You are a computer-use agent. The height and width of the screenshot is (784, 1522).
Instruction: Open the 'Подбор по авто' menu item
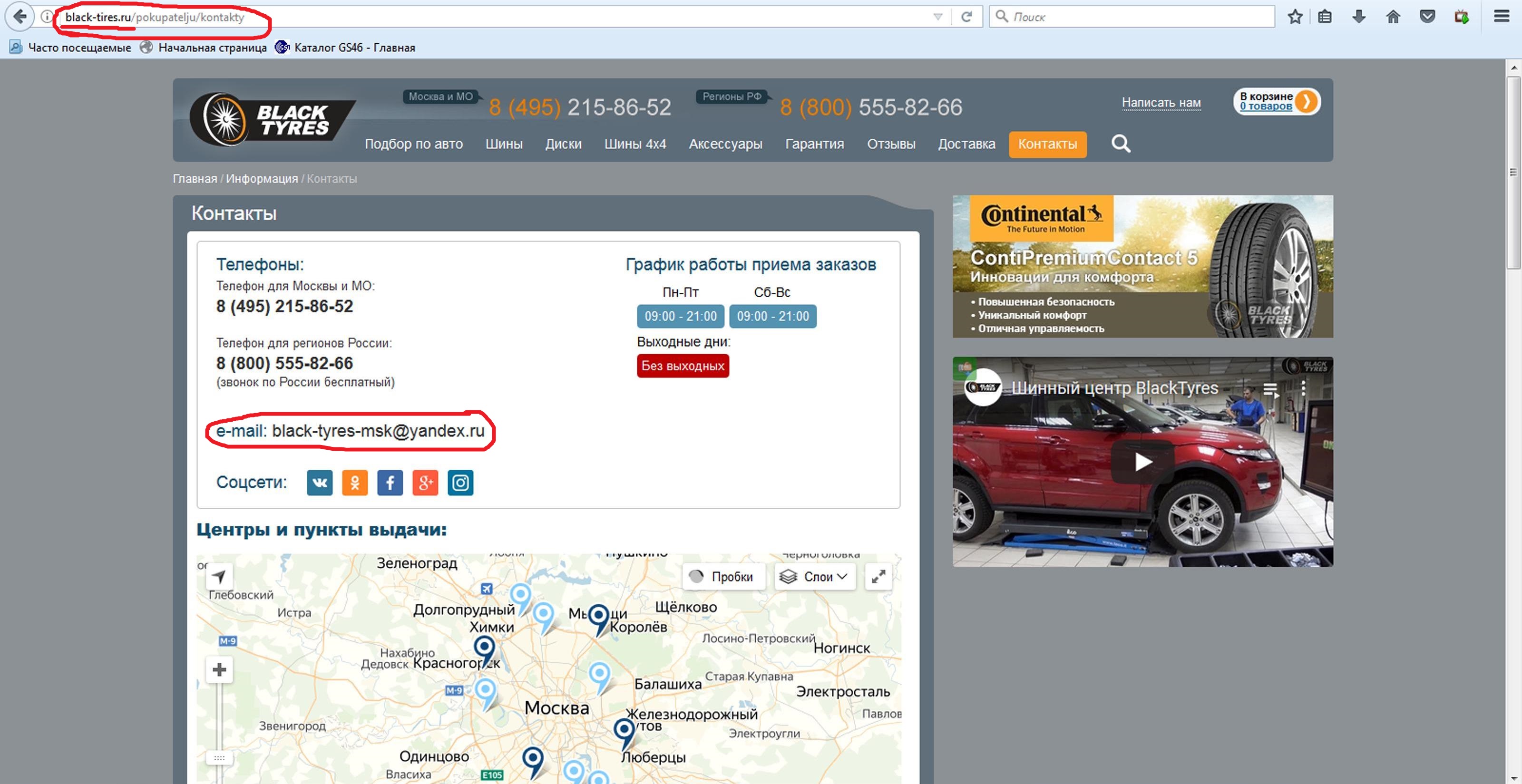click(x=414, y=144)
